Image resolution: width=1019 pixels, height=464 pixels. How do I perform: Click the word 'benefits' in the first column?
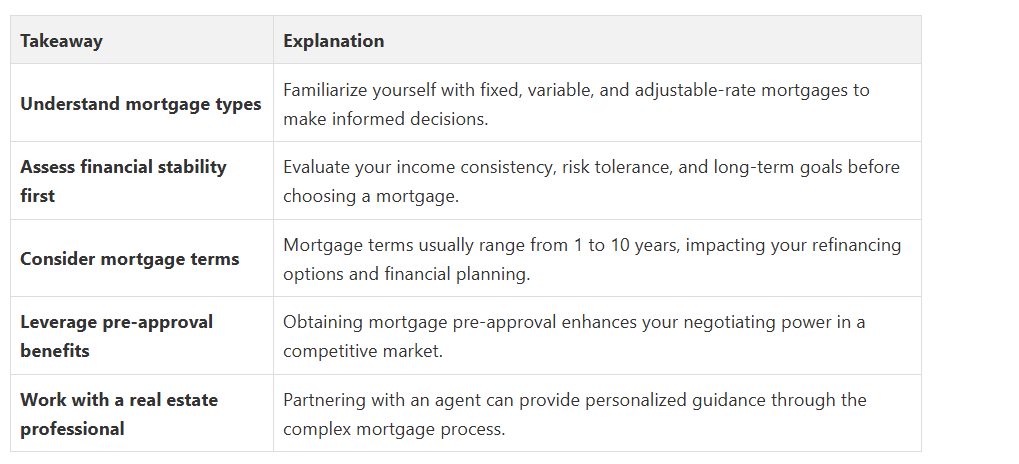pos(55,351)
